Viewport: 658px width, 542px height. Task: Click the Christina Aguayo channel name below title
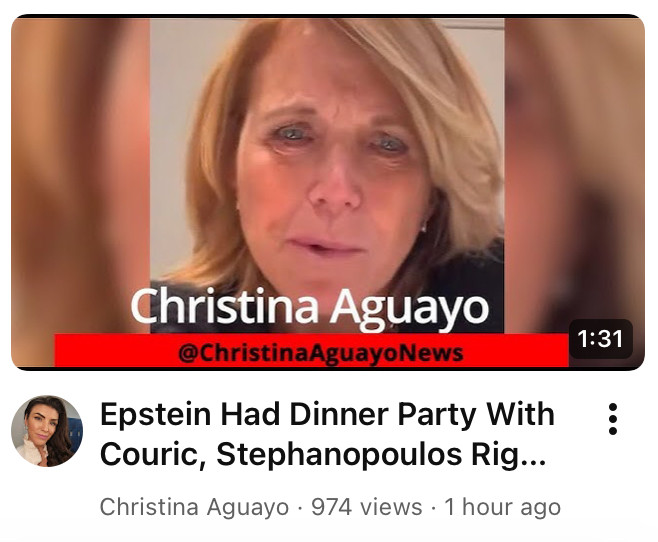(x=194, y=507)
